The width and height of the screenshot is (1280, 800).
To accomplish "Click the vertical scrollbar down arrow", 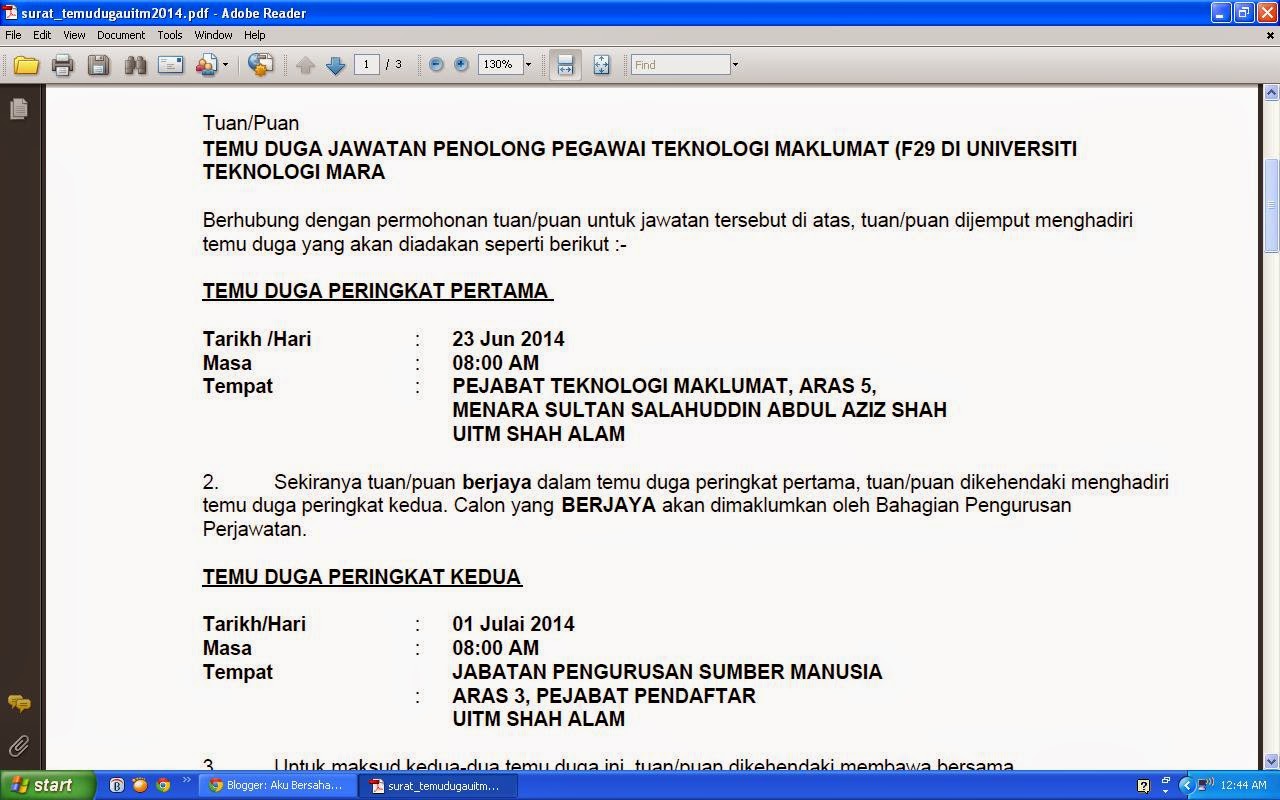I will (x=1272, y=762).
